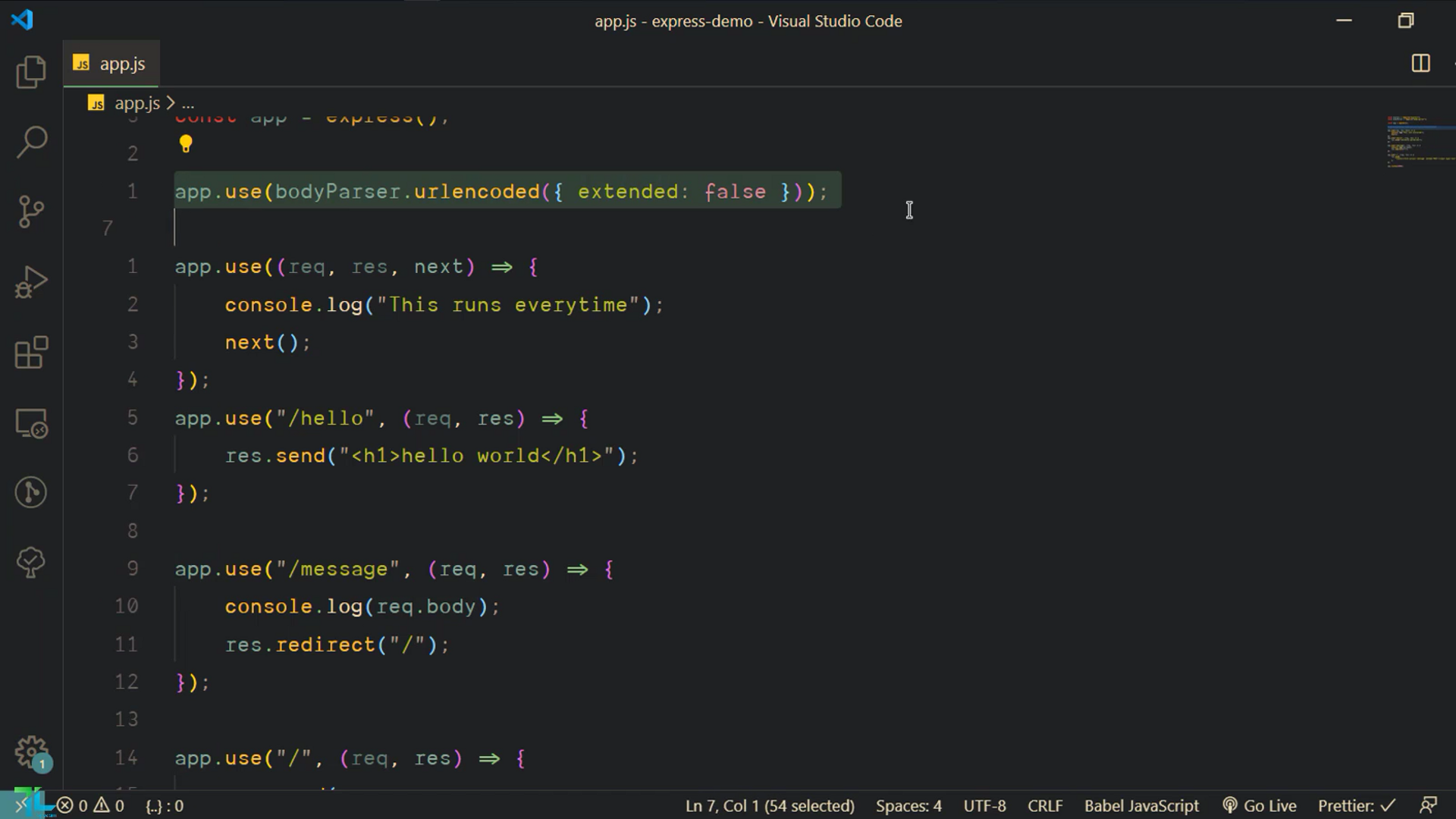
Task: Expand the app.js breadcrumb chevron
Action: click(x=171, y=103)
